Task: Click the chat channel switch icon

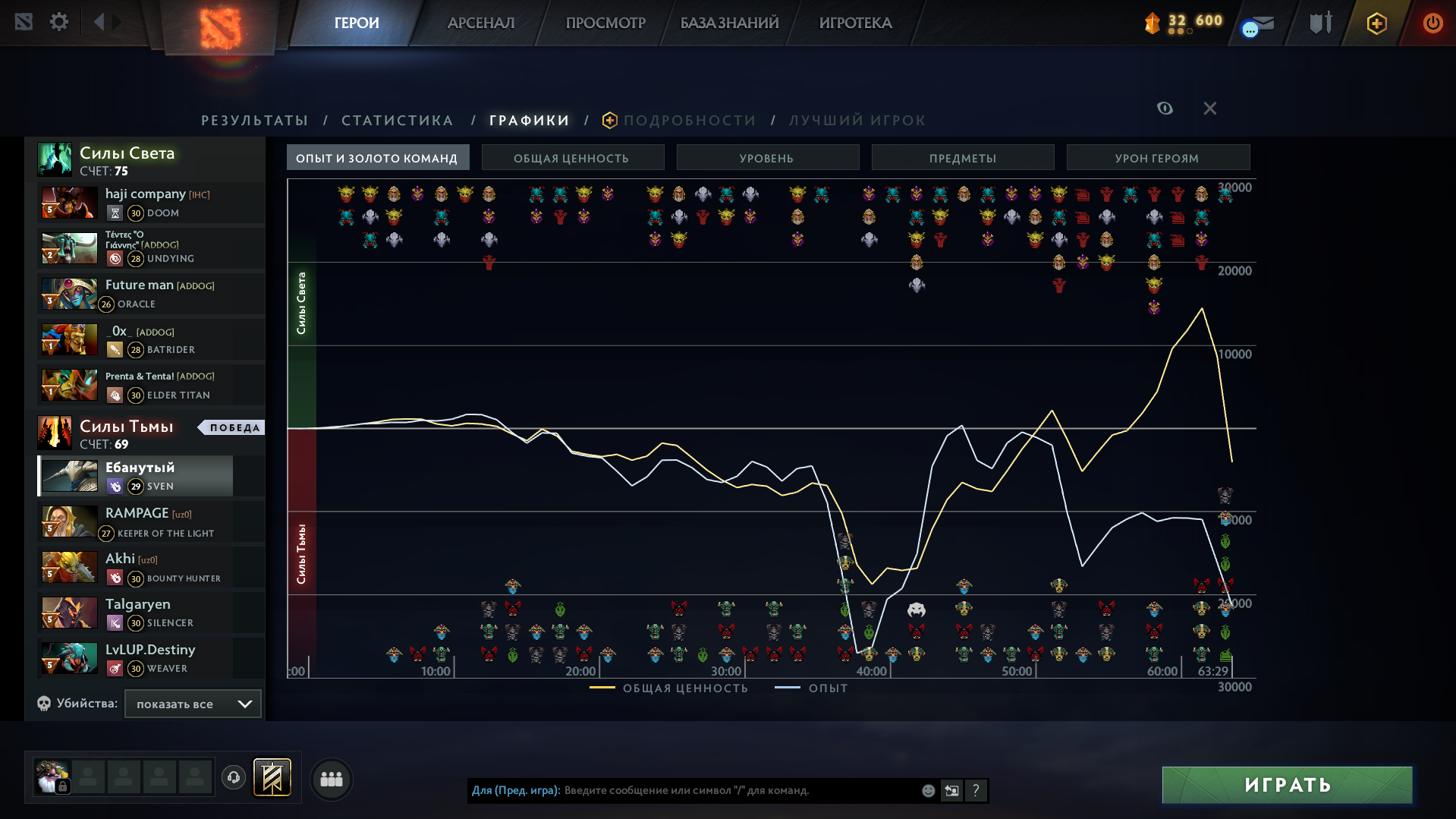Action: [951, 790]
